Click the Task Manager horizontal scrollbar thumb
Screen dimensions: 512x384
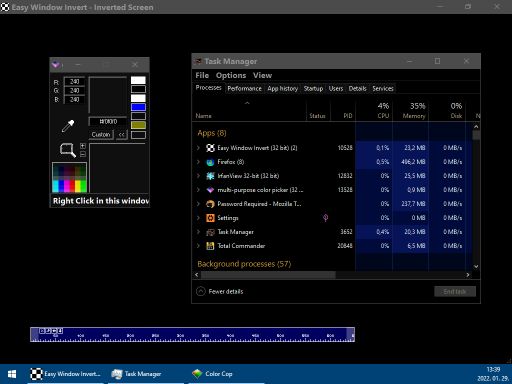point(268,275)
